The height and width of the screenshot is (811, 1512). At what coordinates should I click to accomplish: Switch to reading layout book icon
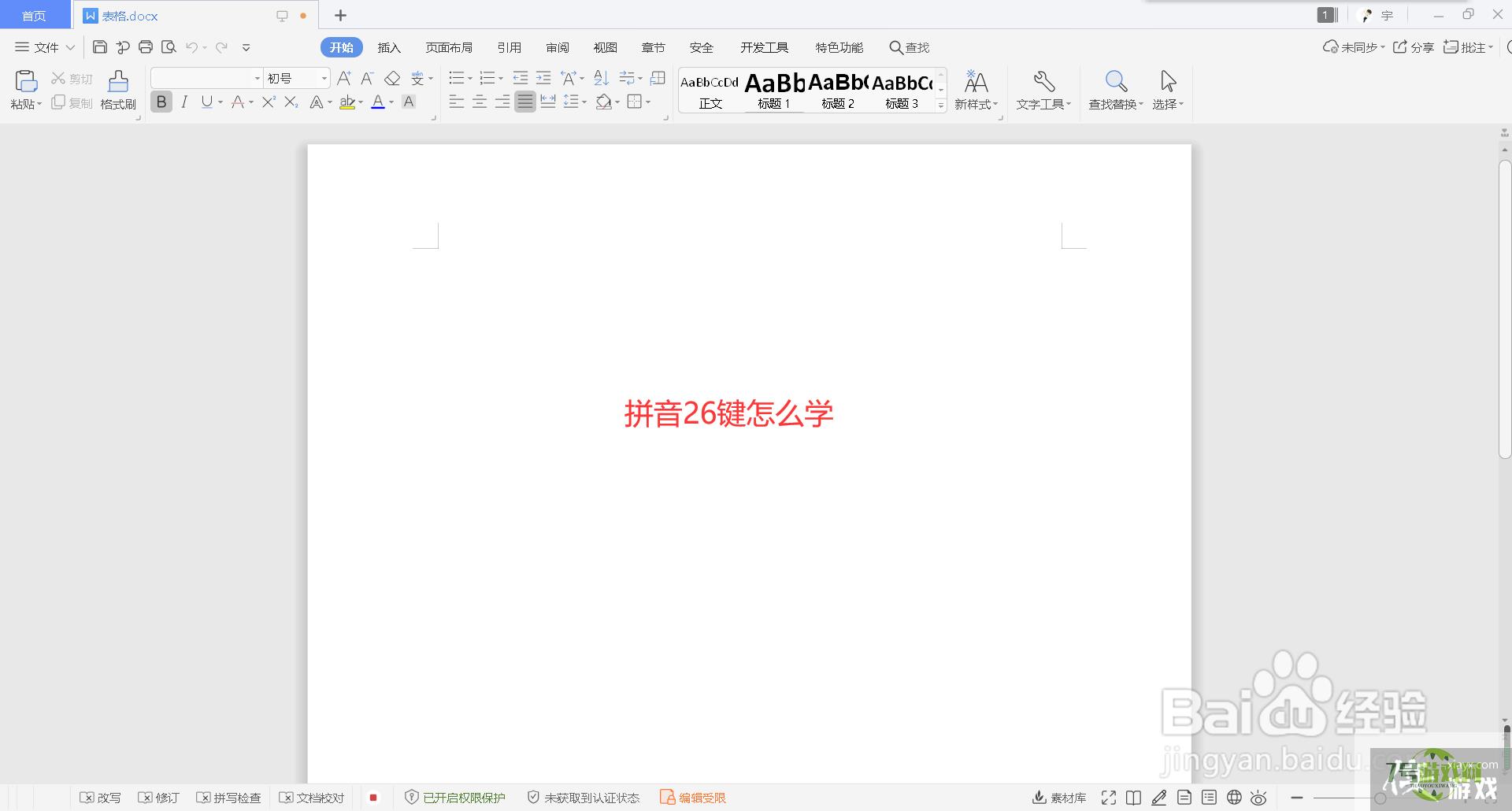point(1133,798)
